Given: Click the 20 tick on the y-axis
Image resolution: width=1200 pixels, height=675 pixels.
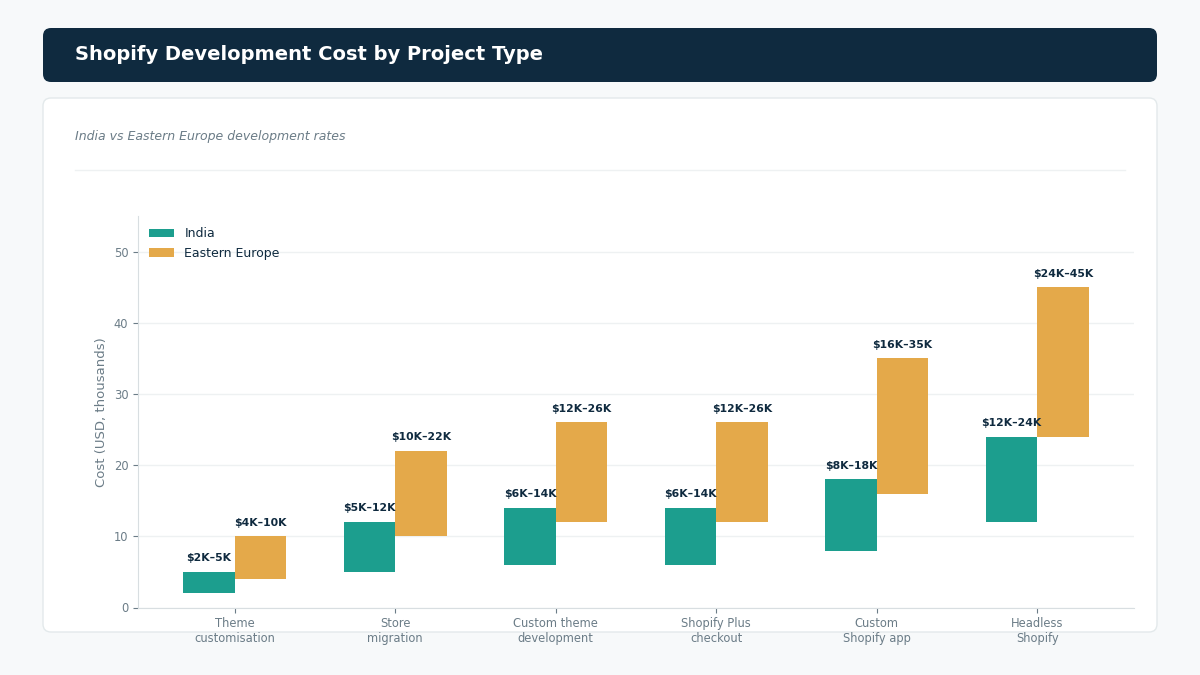Looking at the screenshot, I should (121, 465).
